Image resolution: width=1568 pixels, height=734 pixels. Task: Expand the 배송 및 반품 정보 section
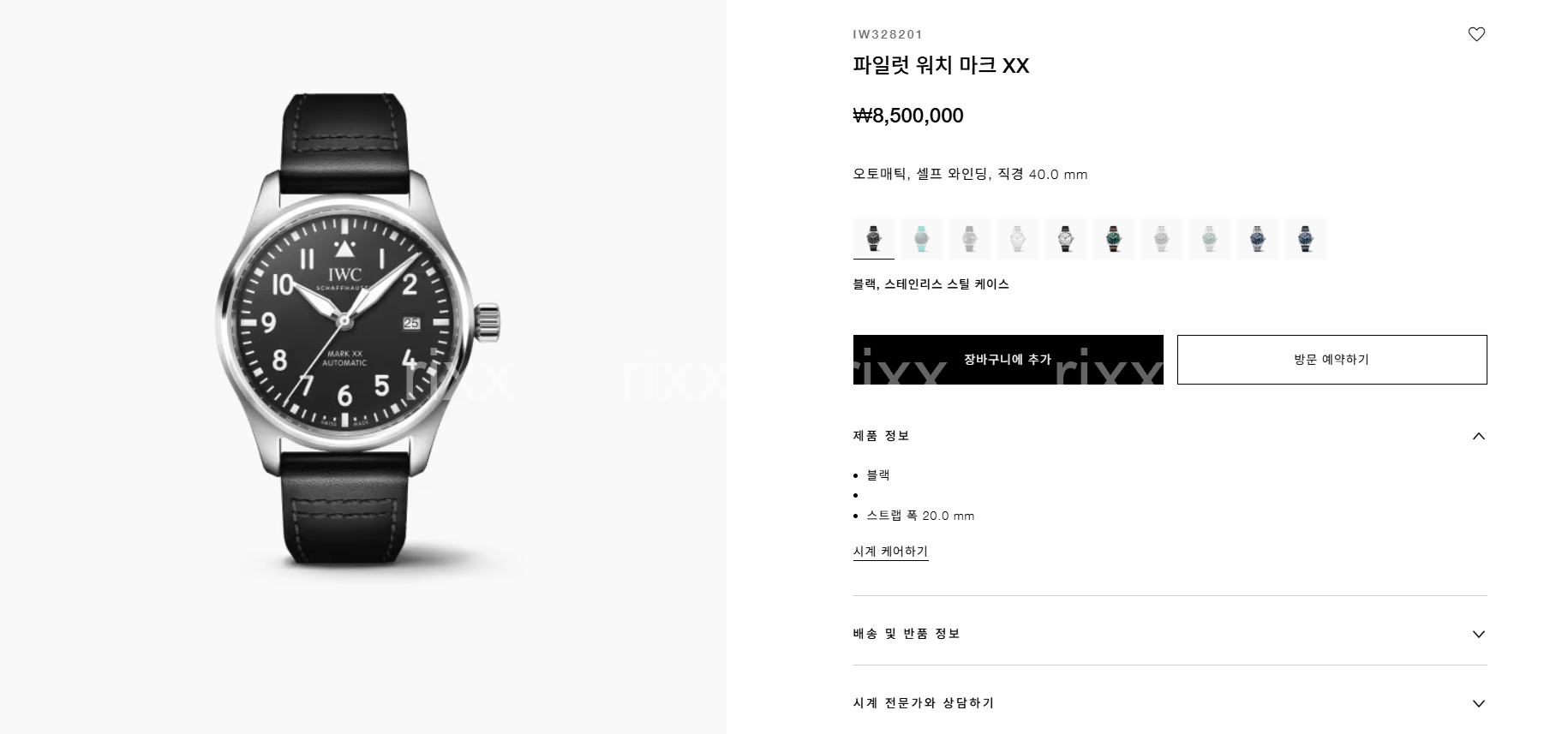coord(1170,634)
